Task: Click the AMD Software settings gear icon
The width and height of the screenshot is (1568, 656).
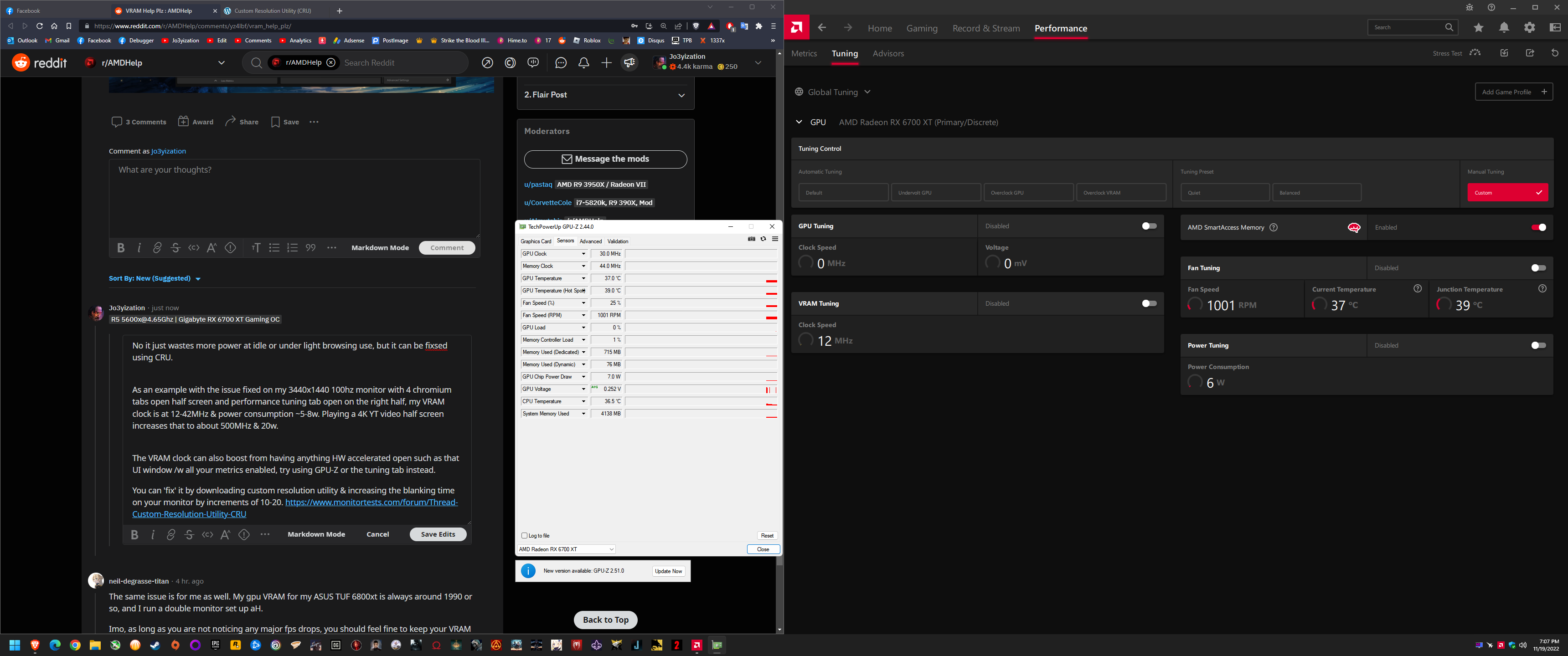Action: click(x=1529, y=27)
